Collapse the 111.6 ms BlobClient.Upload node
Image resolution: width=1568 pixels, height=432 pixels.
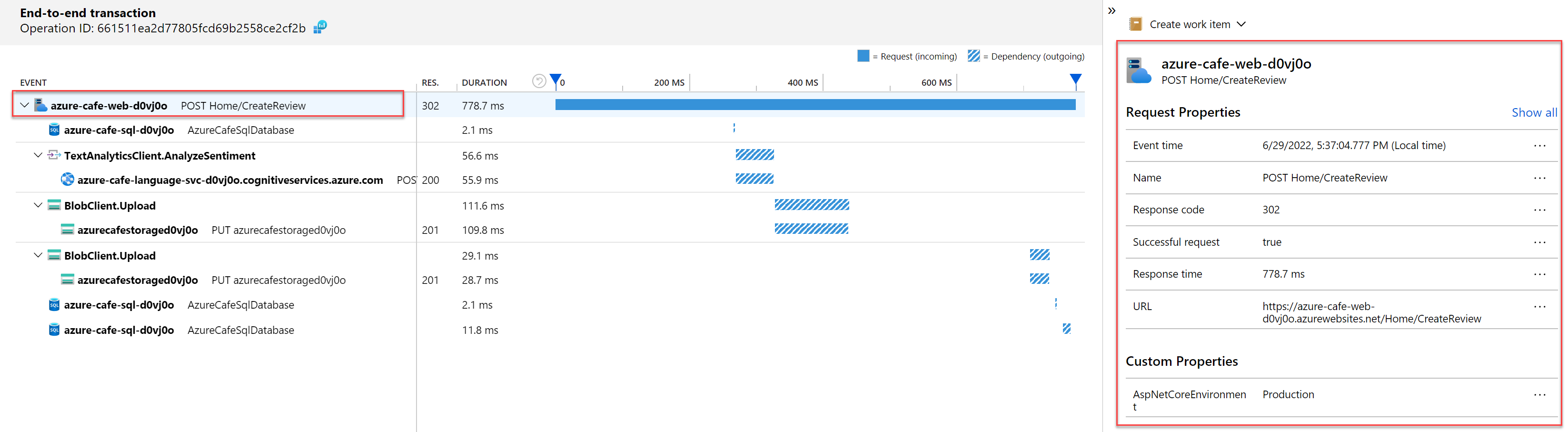pyautogui.click(x=38, y=205)
